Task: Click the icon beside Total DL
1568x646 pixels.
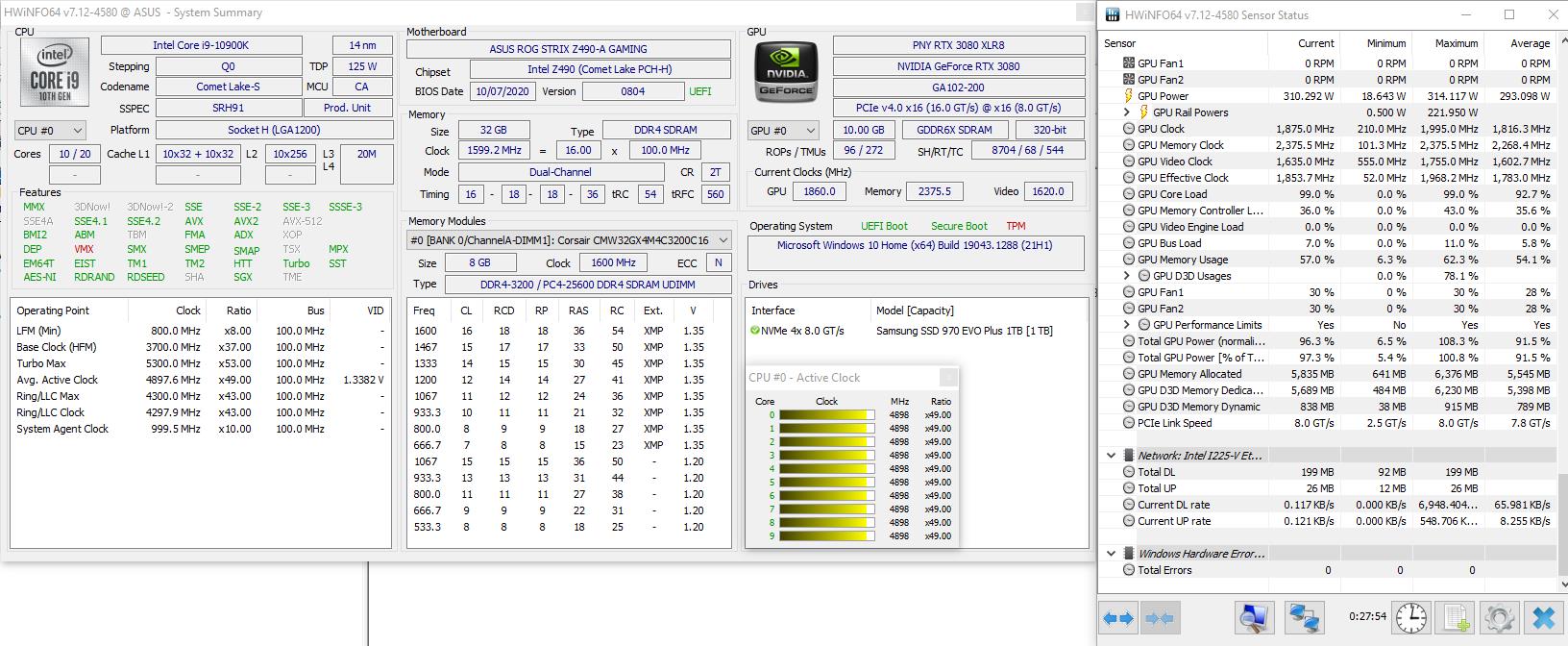Action: 1129,472
